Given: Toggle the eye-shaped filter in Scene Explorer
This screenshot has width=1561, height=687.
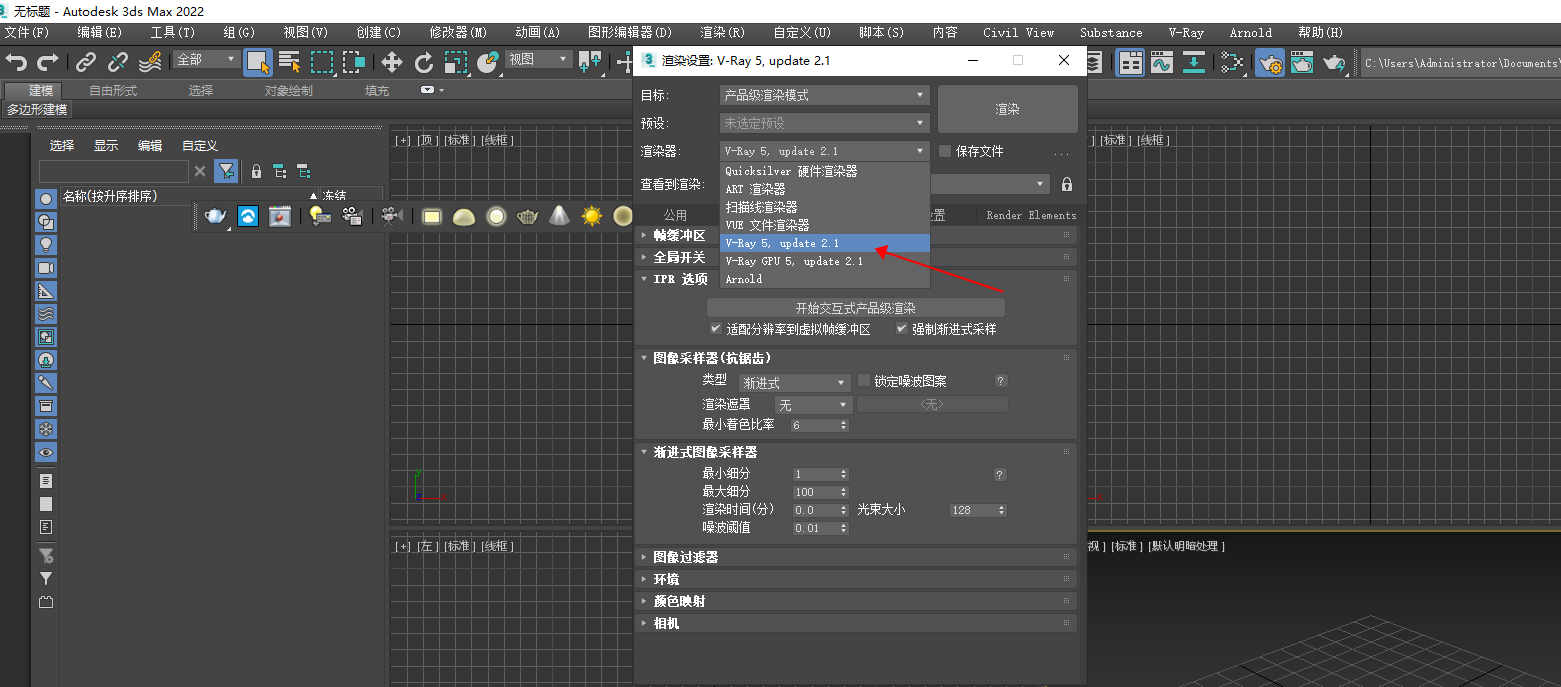Looking at the screenshot, I should pyautogui.click(x=46, y=452).
